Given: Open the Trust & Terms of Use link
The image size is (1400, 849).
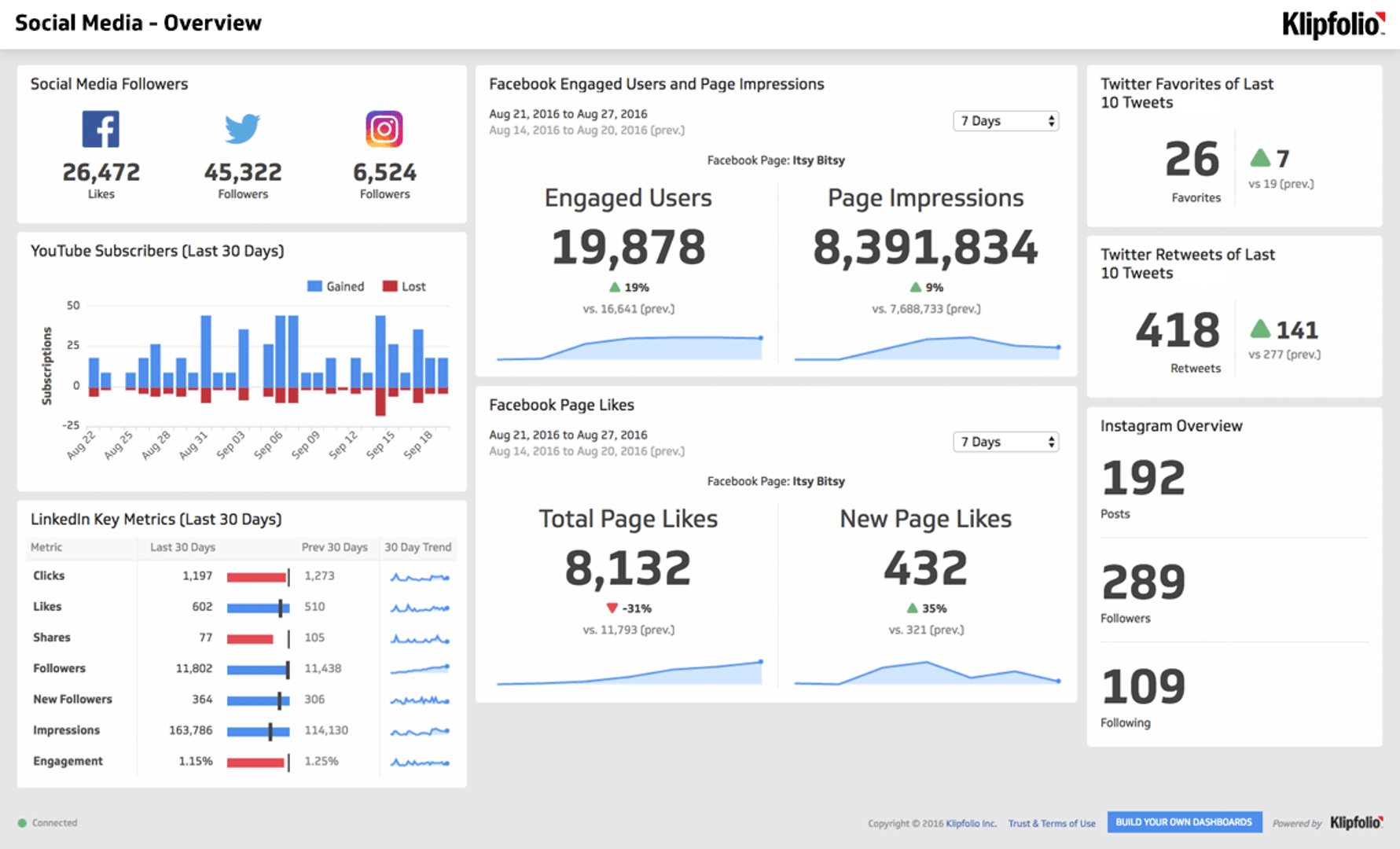Looking at the screenshot, I should pyautogui.click(x=1052, y=823).
